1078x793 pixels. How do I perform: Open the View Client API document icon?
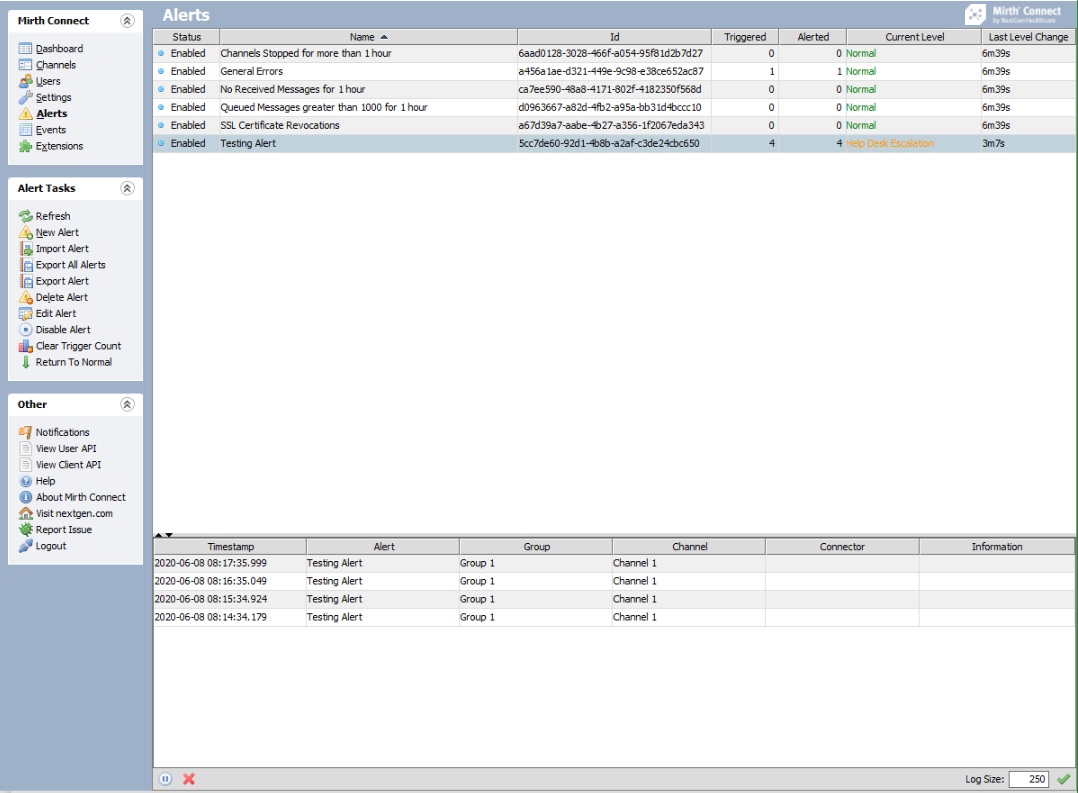[25, 464]
